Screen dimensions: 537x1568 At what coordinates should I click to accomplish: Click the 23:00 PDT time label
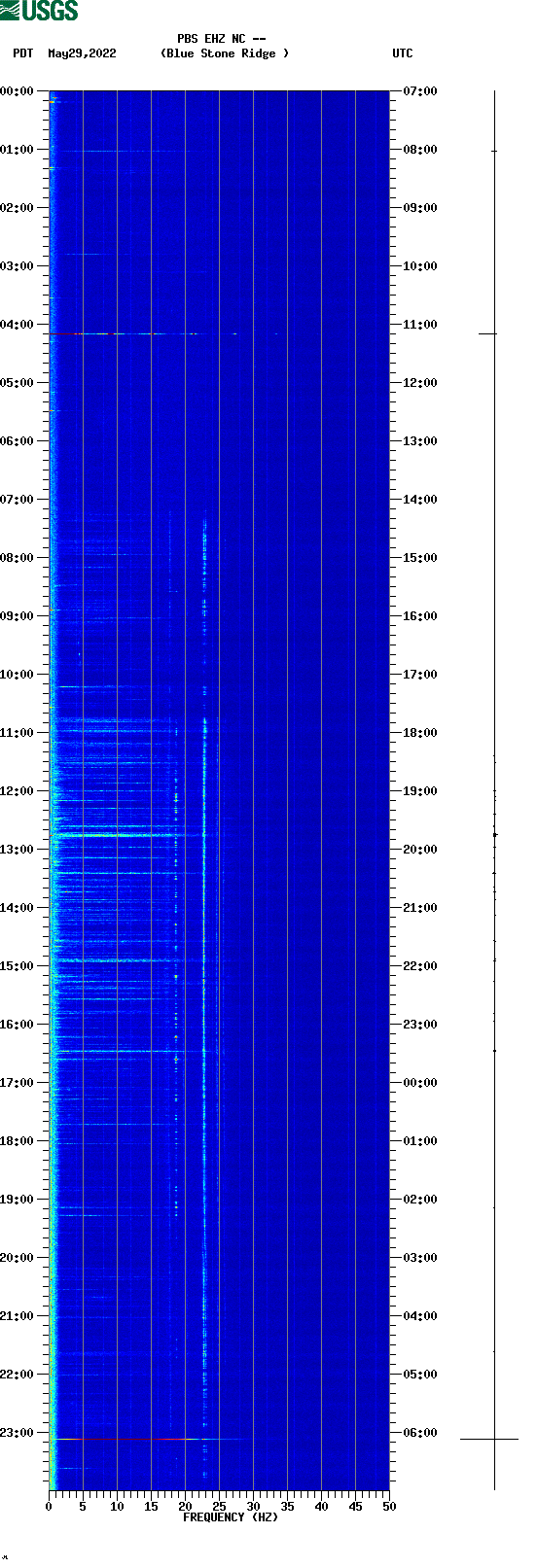pos(17,1433)
